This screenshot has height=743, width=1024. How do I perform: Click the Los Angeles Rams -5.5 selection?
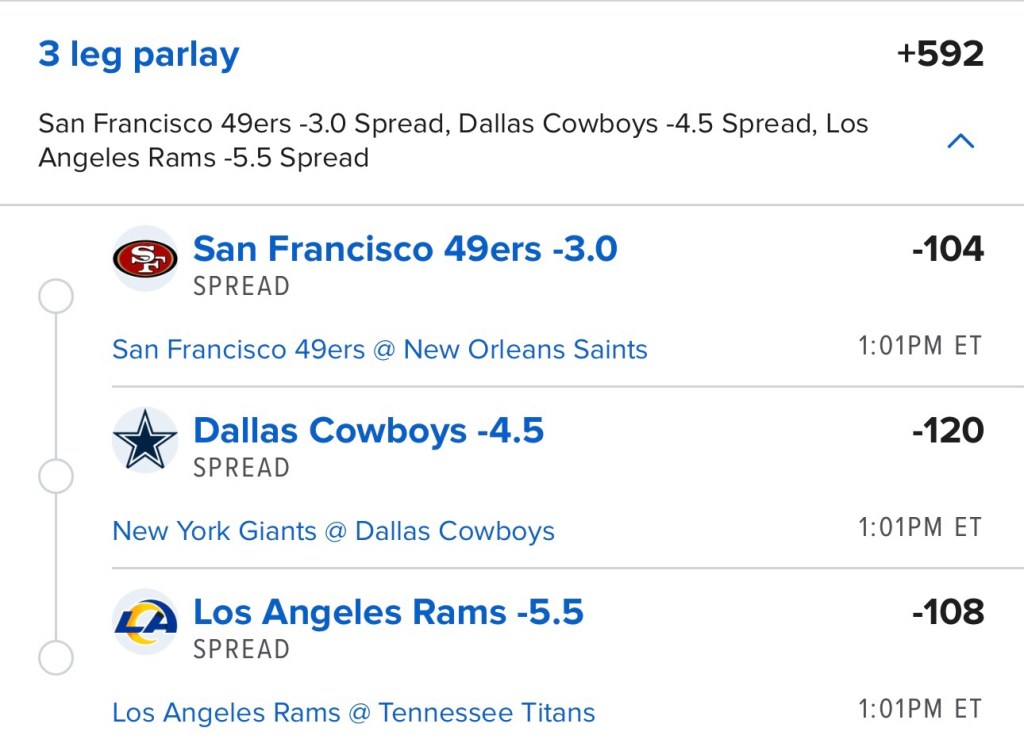click(x=388, y=612)
